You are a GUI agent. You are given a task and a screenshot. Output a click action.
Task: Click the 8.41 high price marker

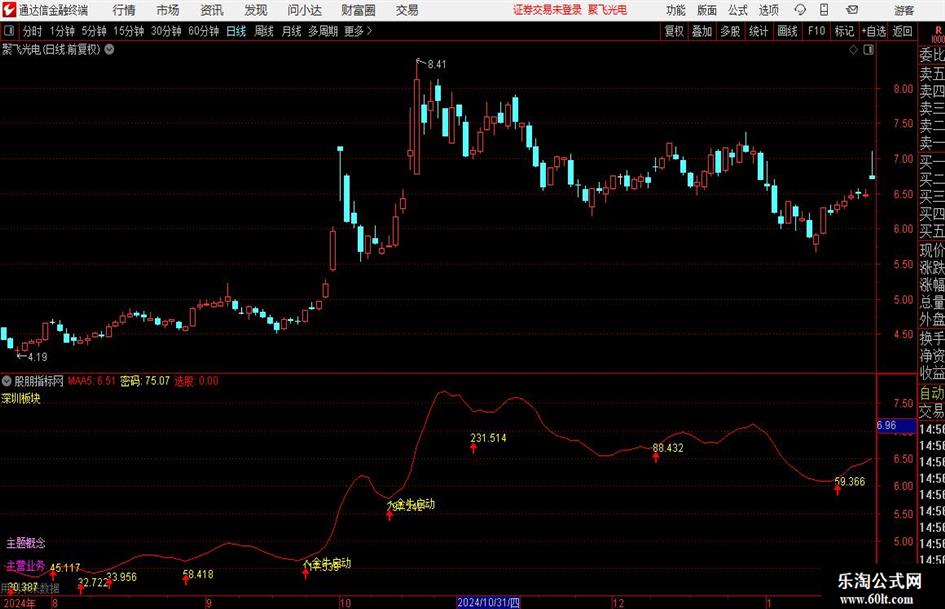[x=437, y=65]
